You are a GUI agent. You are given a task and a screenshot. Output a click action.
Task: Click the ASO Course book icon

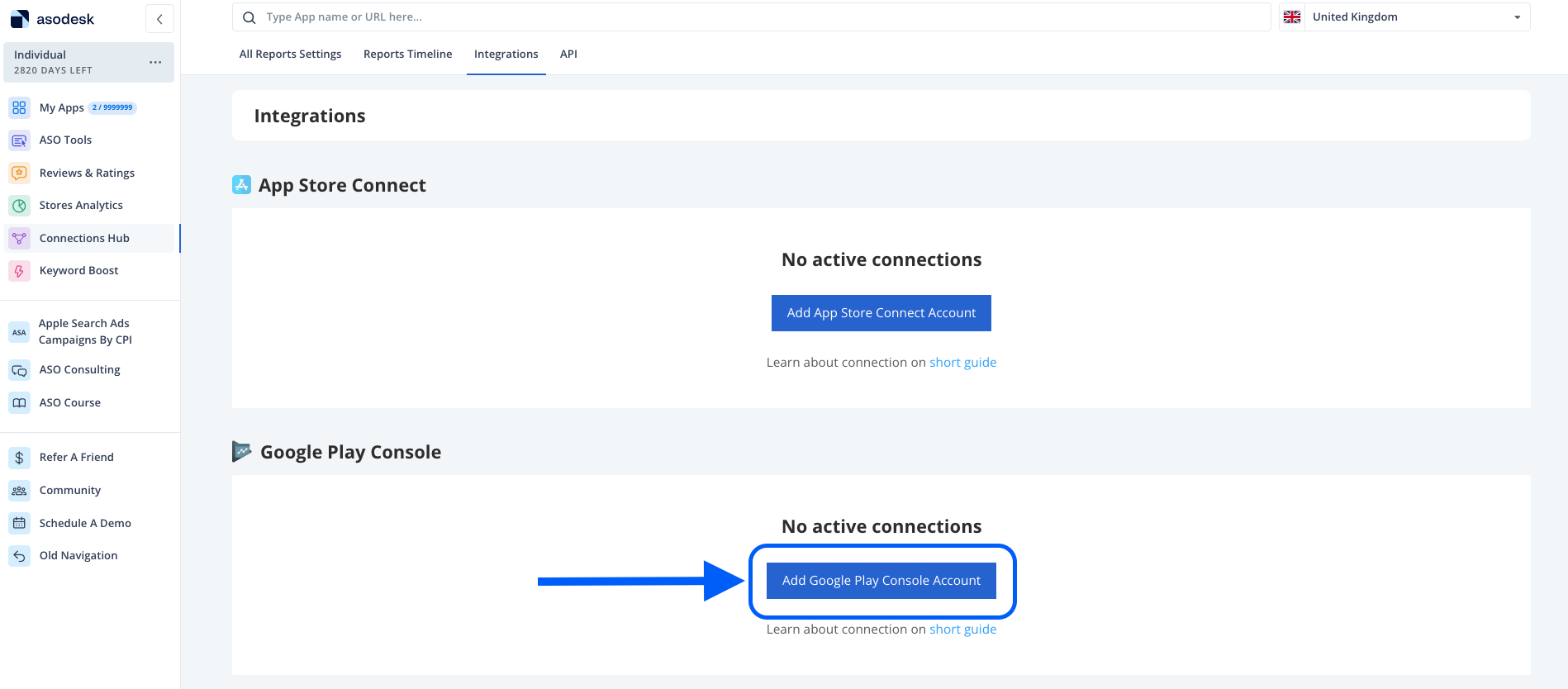[x=19, y=402]
